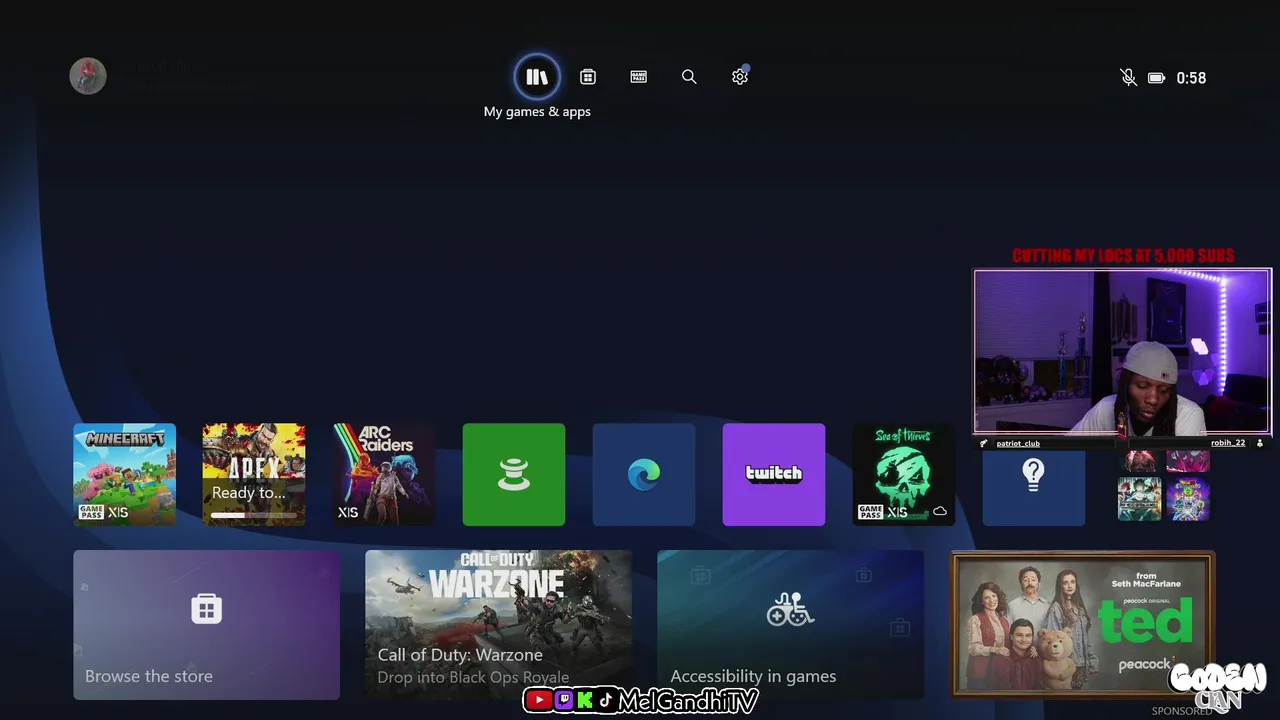Open the Call of Duty: Warzone card
The width and height of the screenshot is (1280, 720).
(x=499, y=625)
